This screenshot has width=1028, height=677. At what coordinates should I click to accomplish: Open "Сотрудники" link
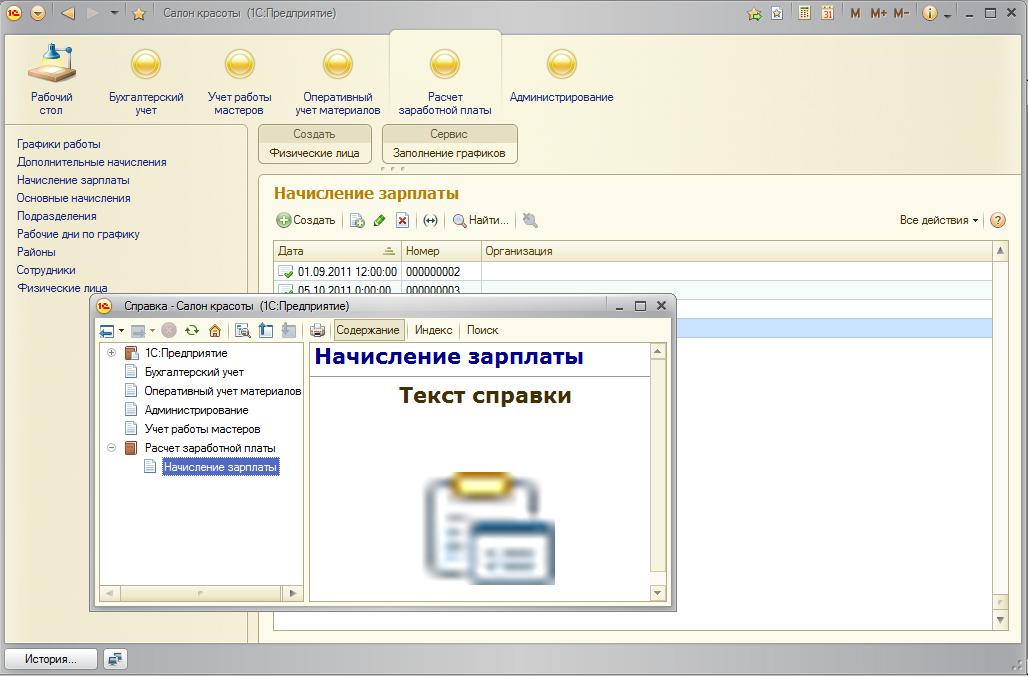click(46, 270)
